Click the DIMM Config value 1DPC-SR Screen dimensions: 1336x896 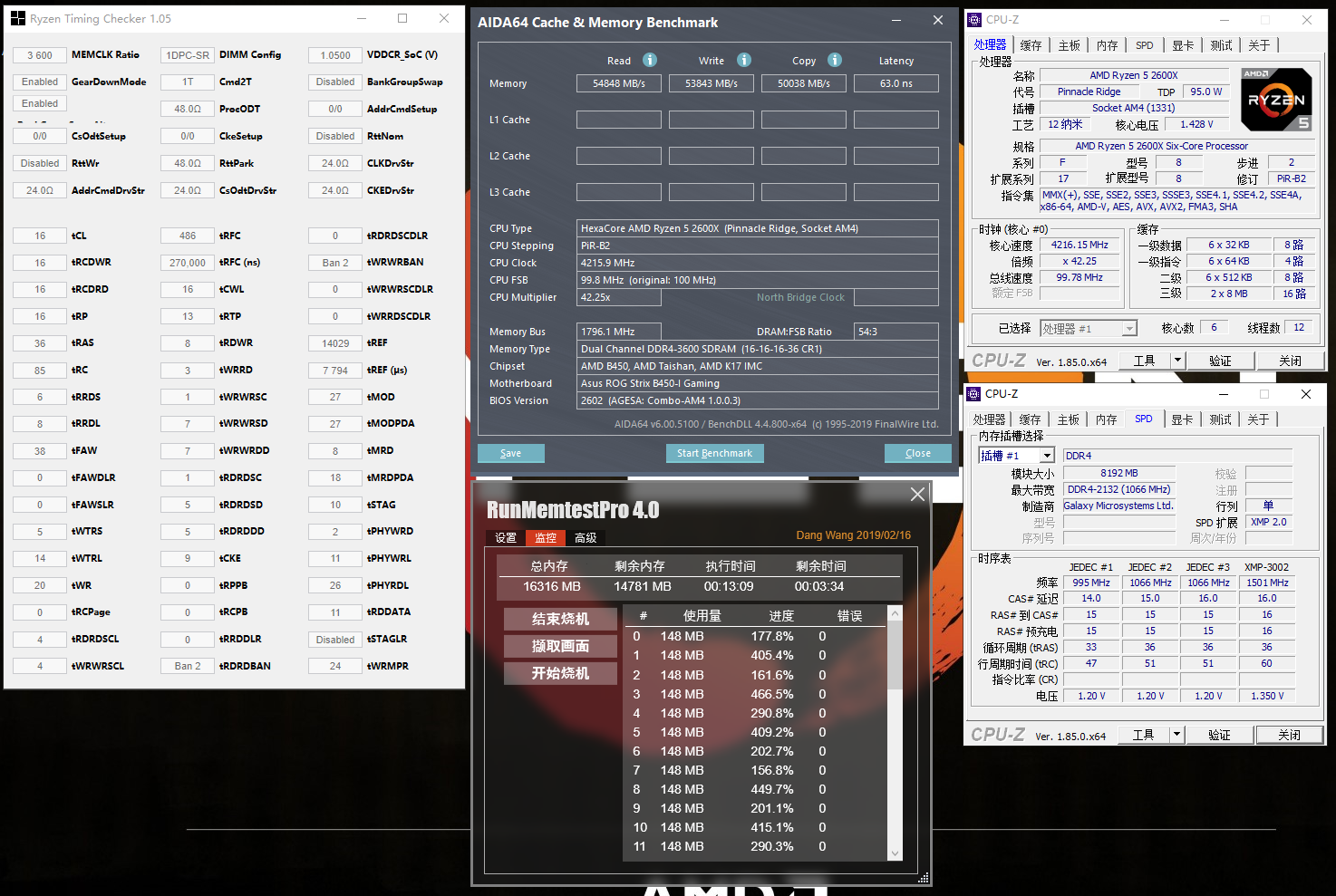pos(188,55)
